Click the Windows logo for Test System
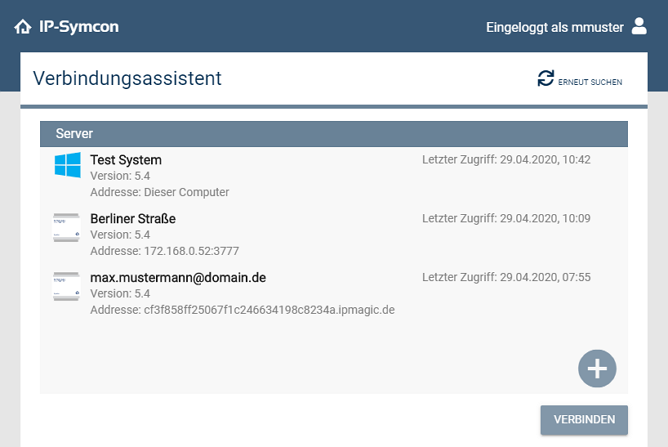Viewport: 668px width, 447px height. [67, 166]
